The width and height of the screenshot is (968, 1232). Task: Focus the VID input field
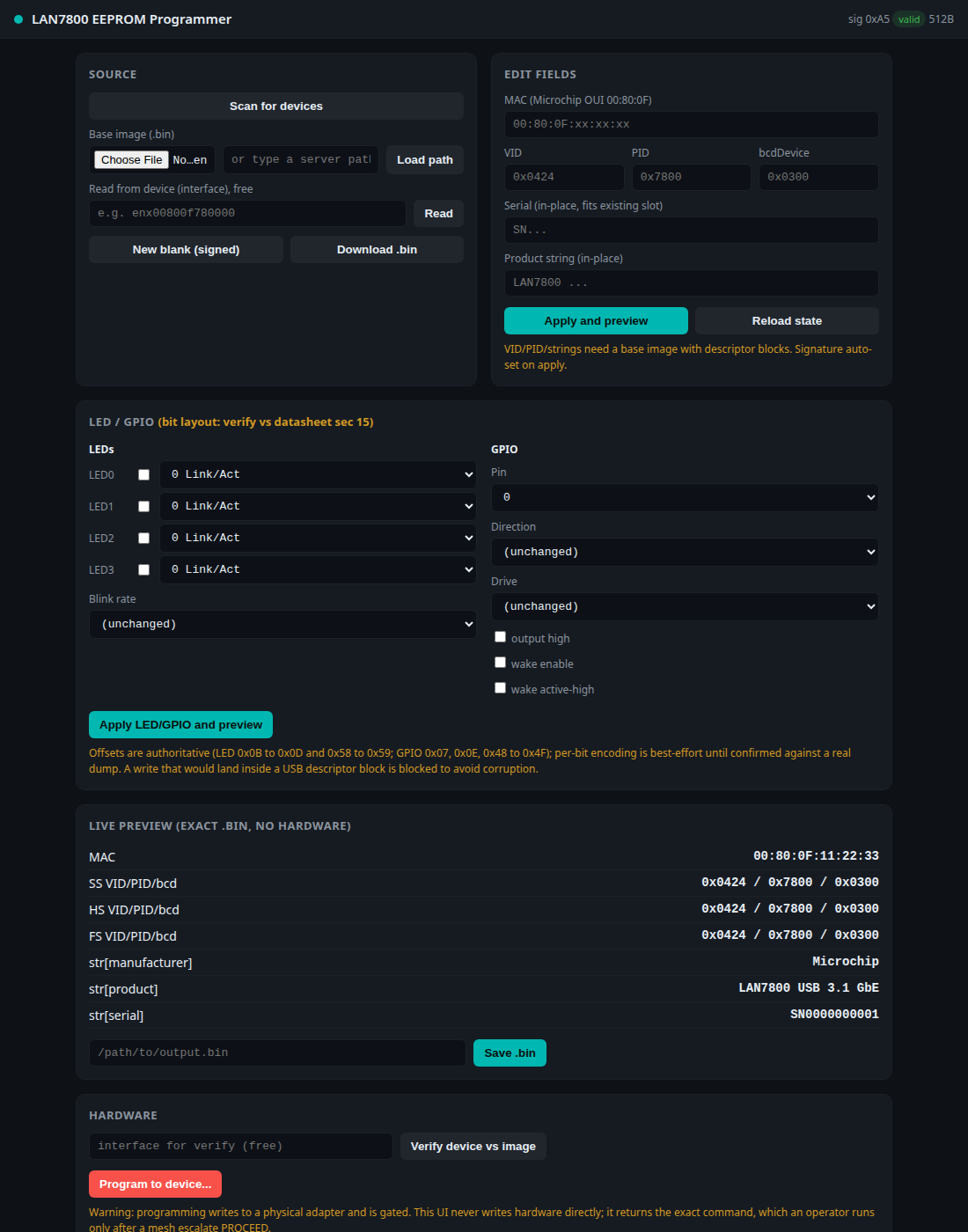(x=564, y=177)
